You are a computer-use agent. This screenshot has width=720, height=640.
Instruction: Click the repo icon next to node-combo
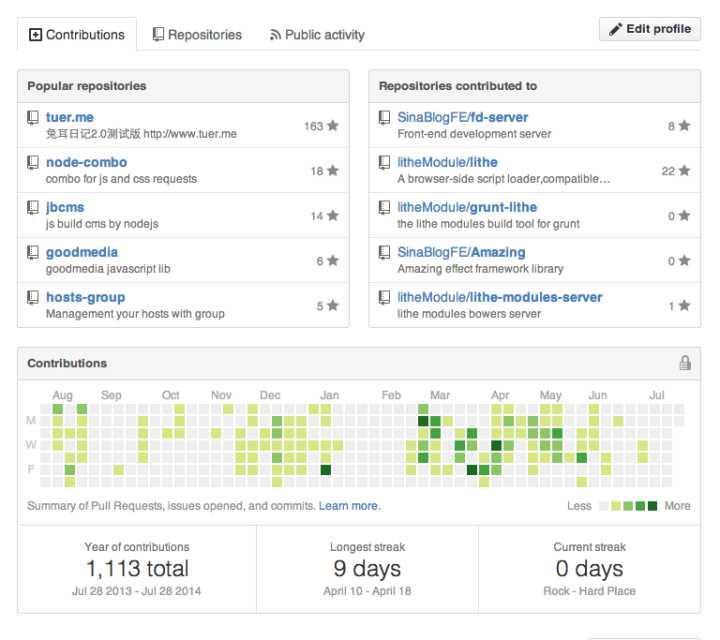coord(33,163)
